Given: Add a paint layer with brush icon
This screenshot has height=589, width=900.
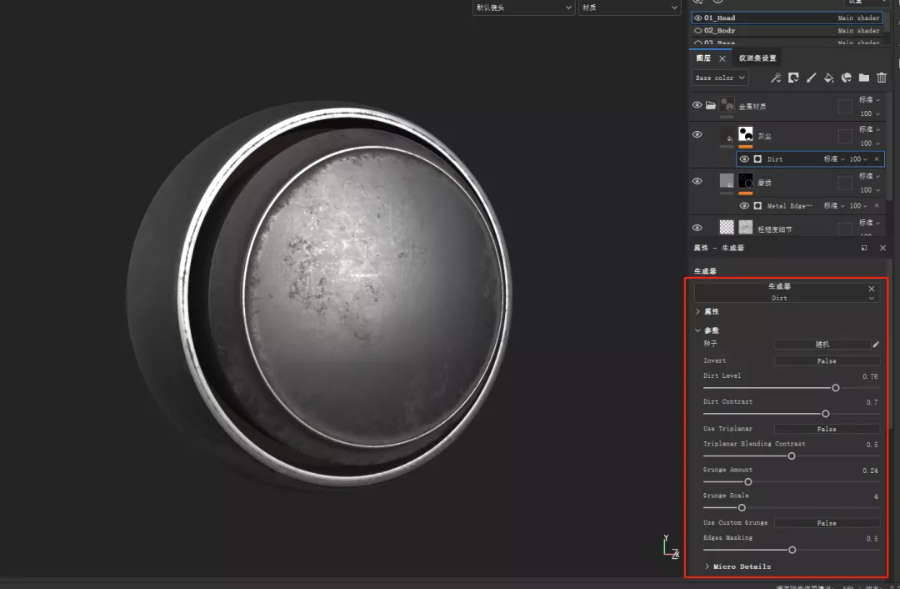Looking at the screenshot, I should pyautogui.click(x=811, y=78).
